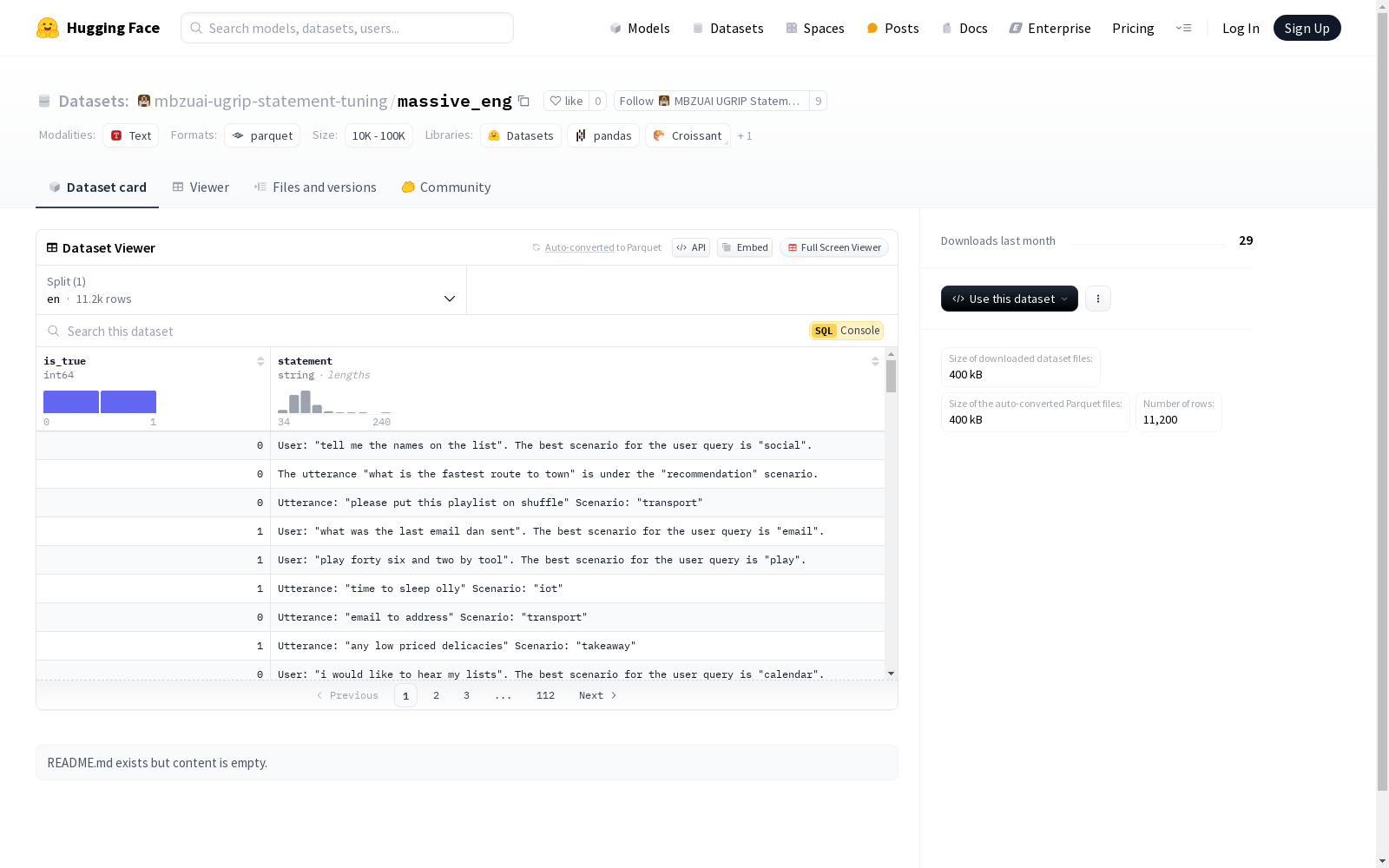
Task: Open the Pricing page
Action: pyautogui.click(x=1133, y=28)
